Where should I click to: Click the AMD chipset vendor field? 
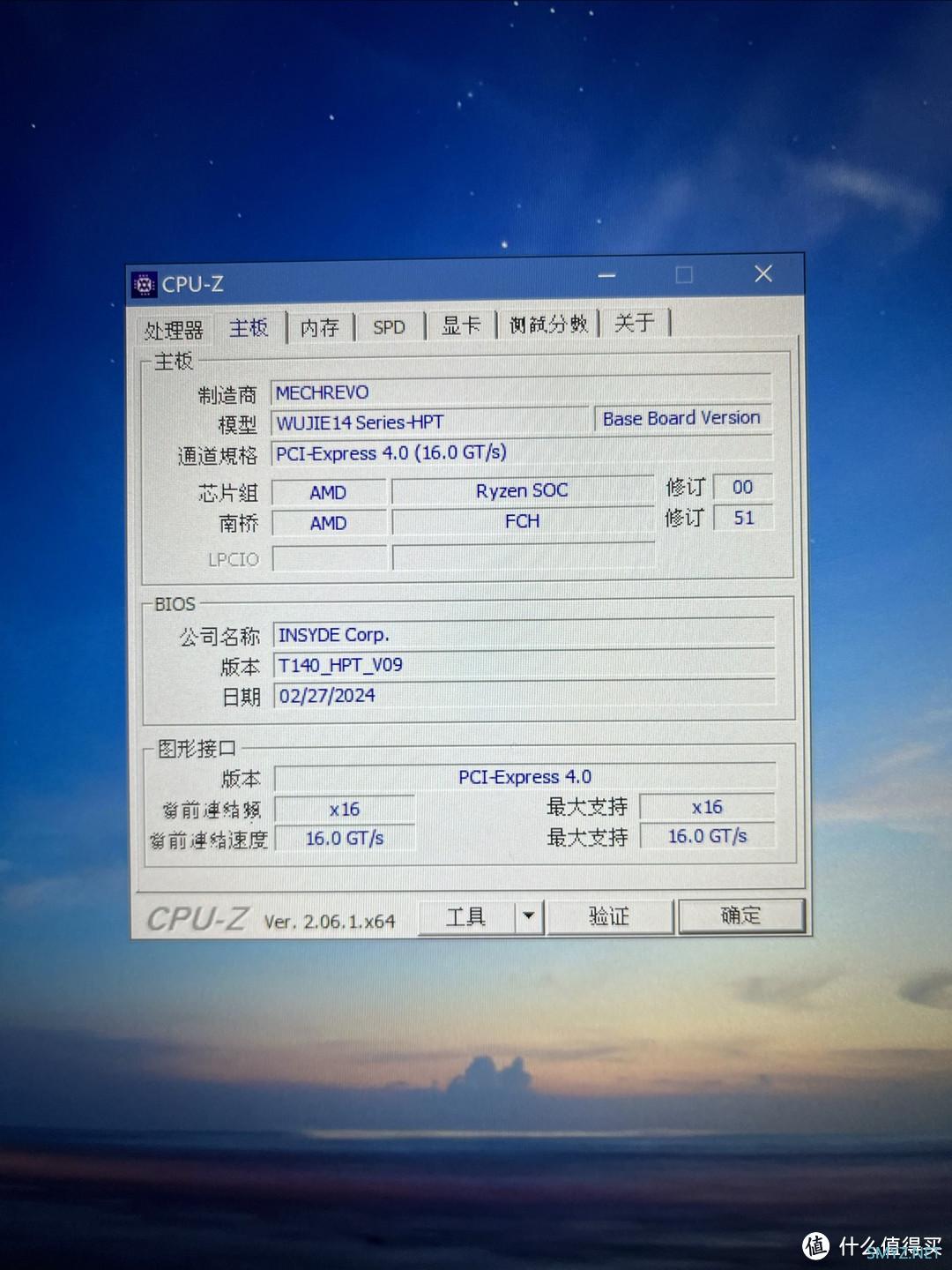point(329,492)
